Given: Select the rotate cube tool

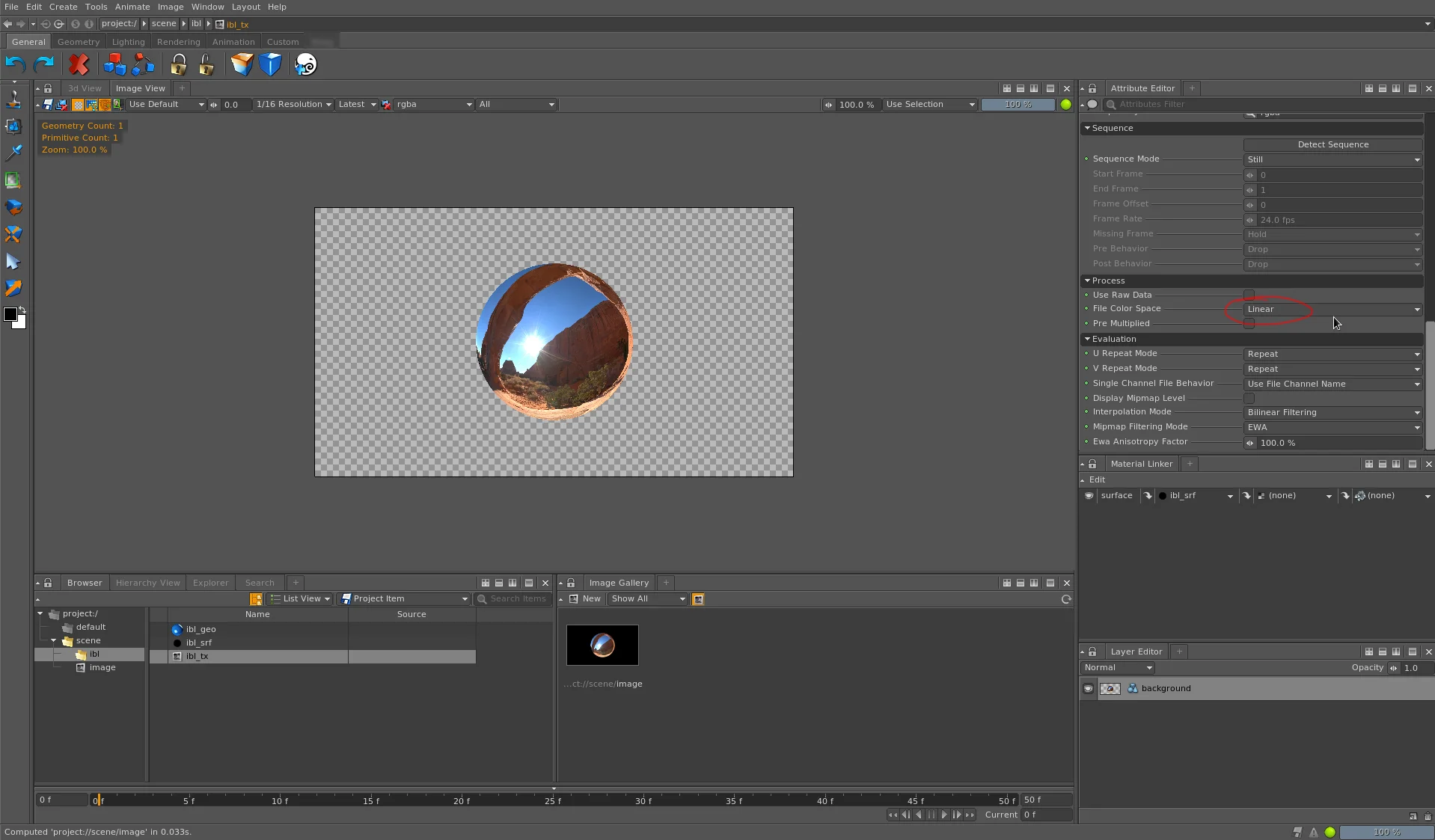Looking at the screenshot, I should (13, 207).
